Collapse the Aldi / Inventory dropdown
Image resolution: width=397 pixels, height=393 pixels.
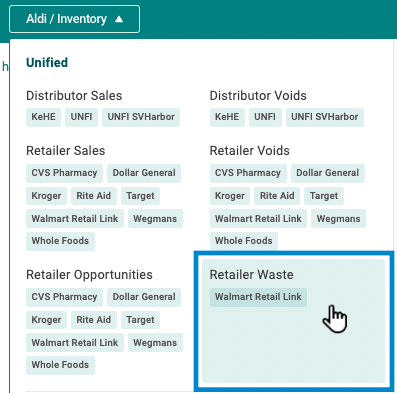(x=74, y=19)
